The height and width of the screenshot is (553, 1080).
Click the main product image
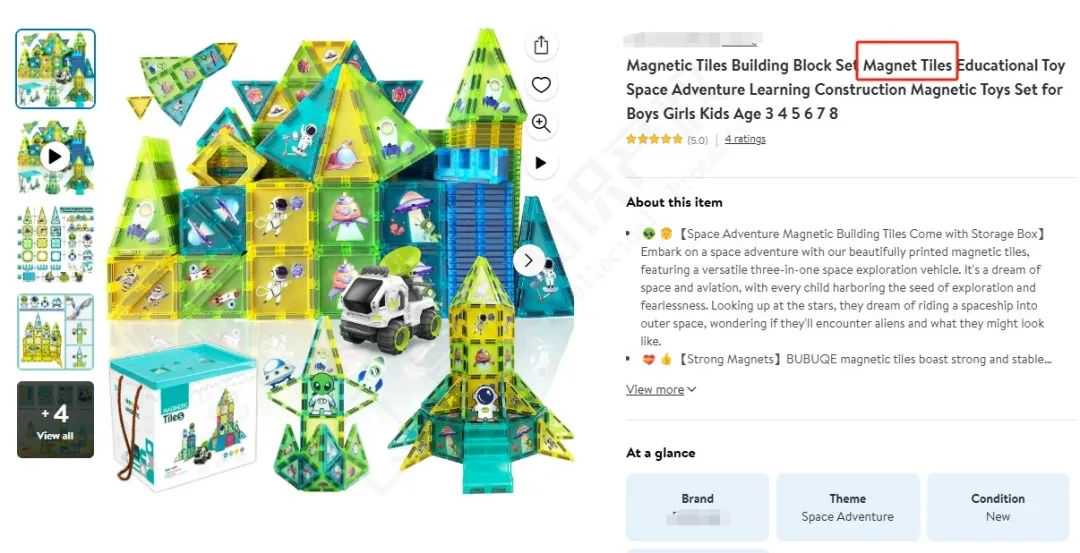tap(341, 260)
